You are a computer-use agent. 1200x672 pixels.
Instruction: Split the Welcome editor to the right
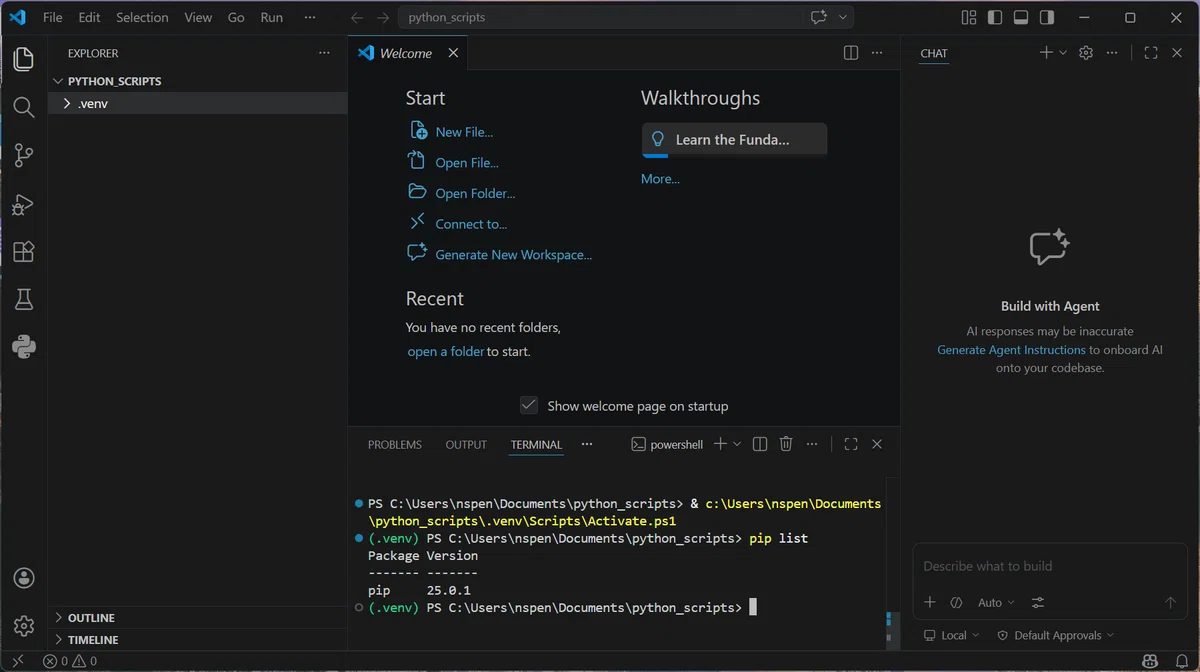click(x=851, y=53)
